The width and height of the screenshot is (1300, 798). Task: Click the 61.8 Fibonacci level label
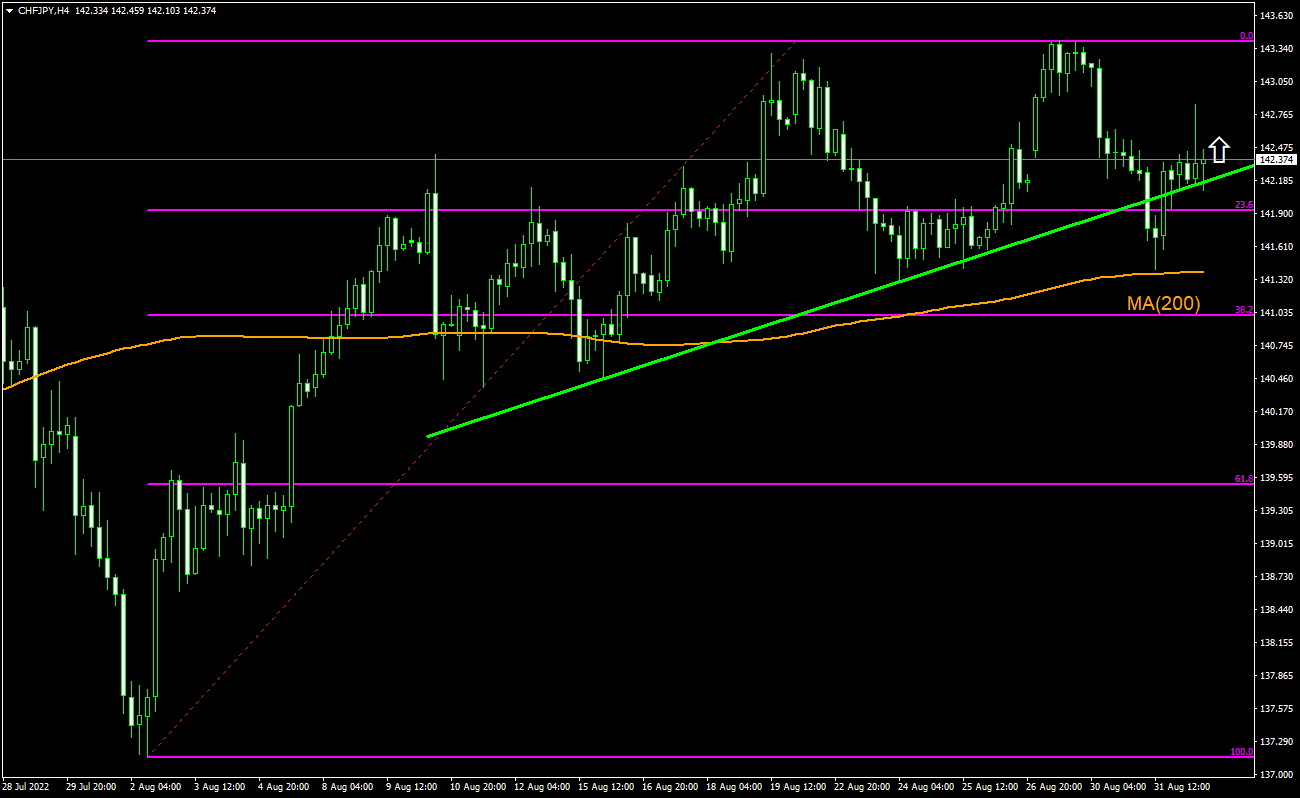(1244, 479)
